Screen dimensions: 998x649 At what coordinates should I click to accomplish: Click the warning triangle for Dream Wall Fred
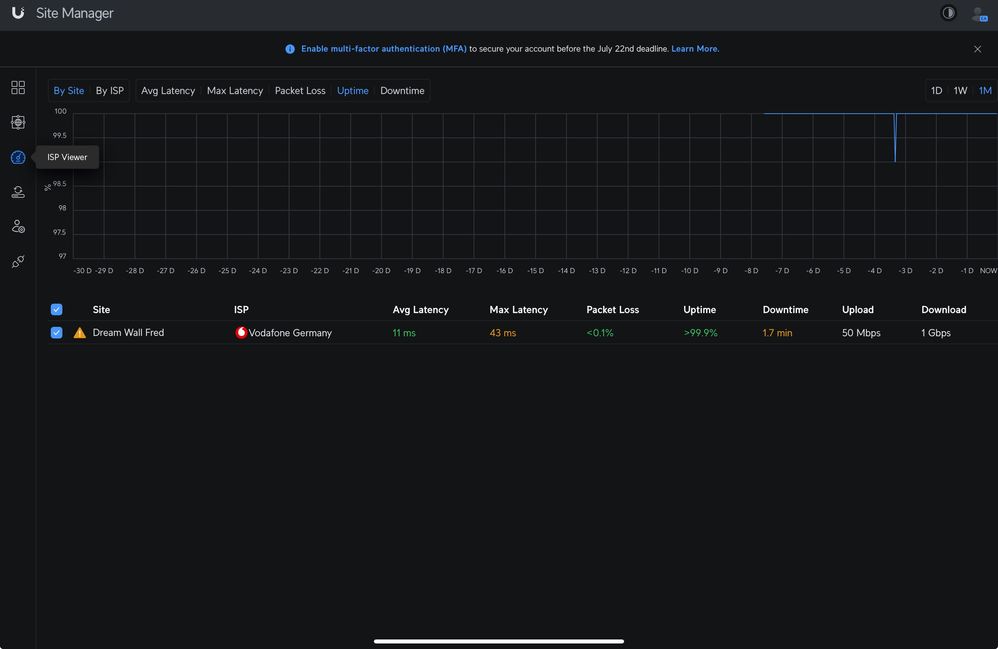pos(80,333)
